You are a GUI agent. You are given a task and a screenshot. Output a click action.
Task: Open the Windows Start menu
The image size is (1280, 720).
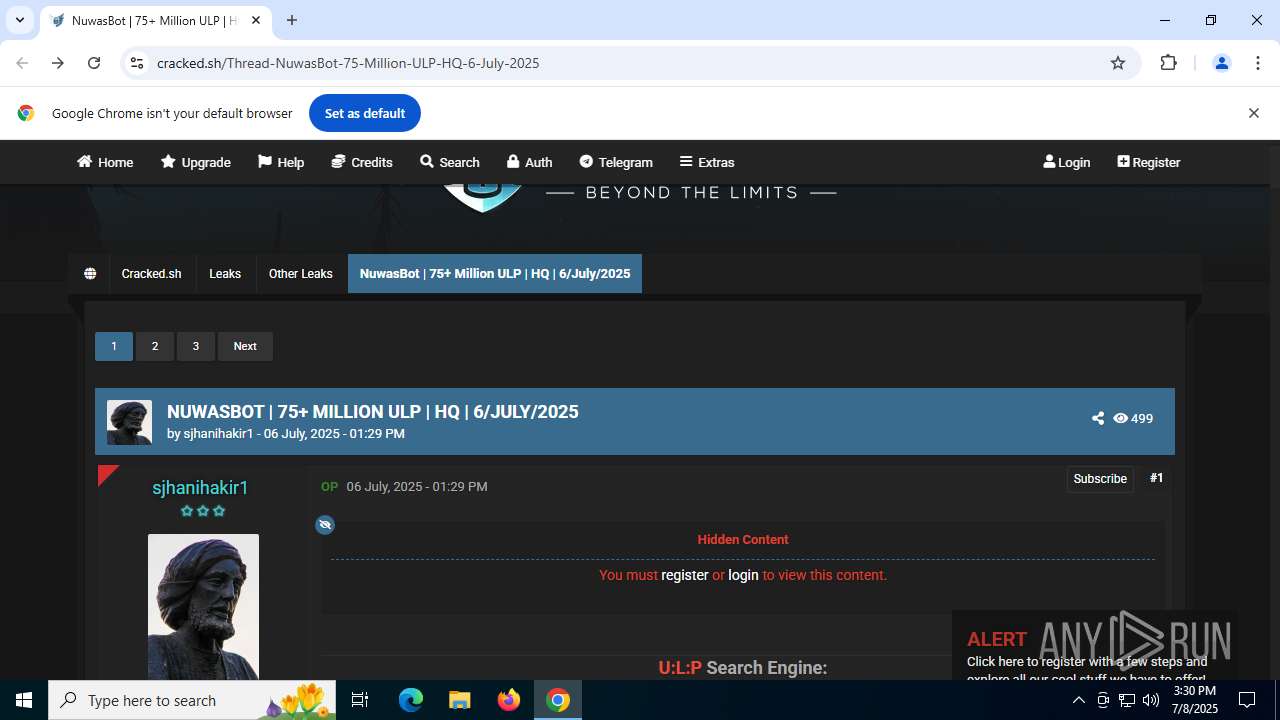coord(24,700)
